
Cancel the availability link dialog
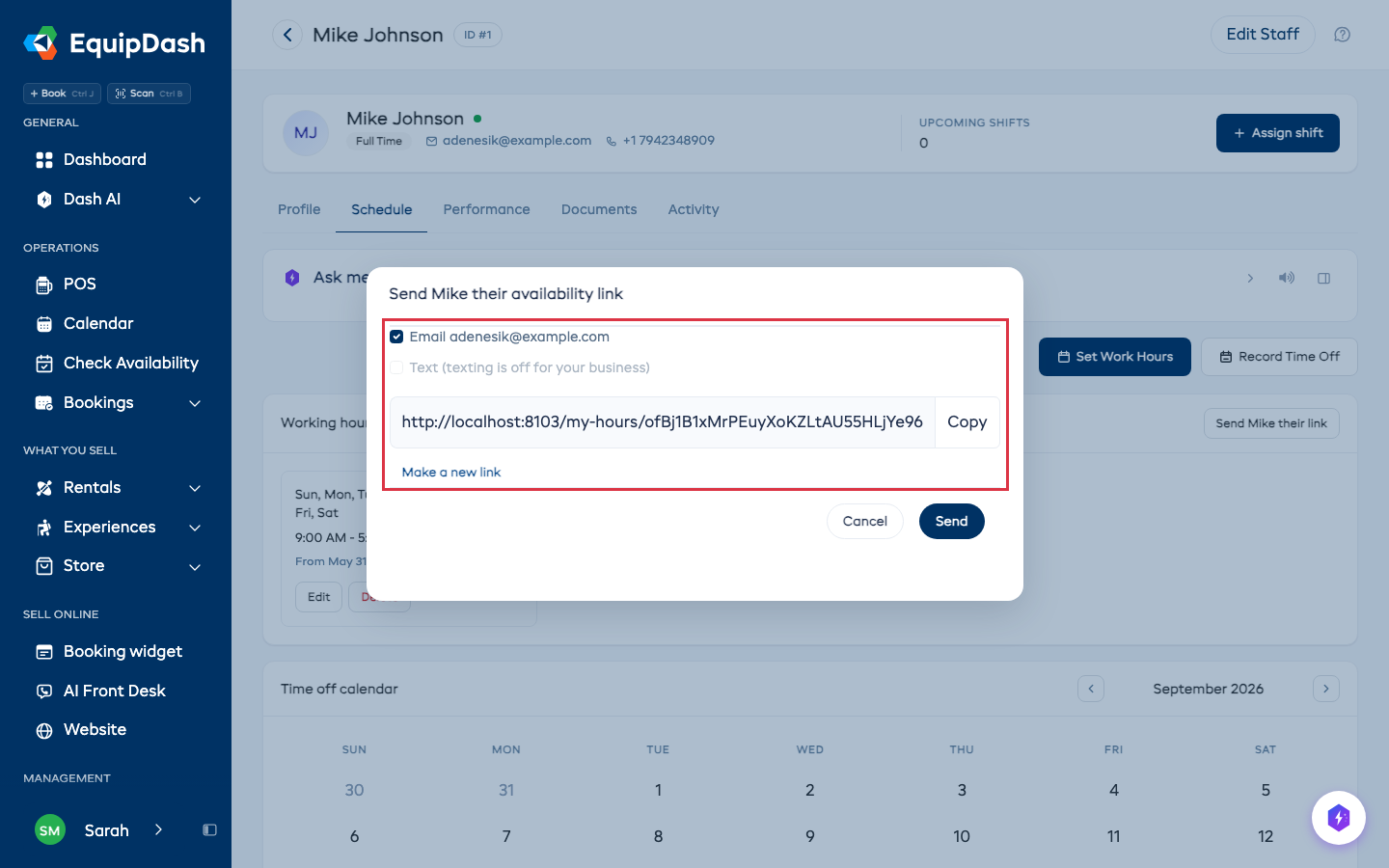pos(865,522)
